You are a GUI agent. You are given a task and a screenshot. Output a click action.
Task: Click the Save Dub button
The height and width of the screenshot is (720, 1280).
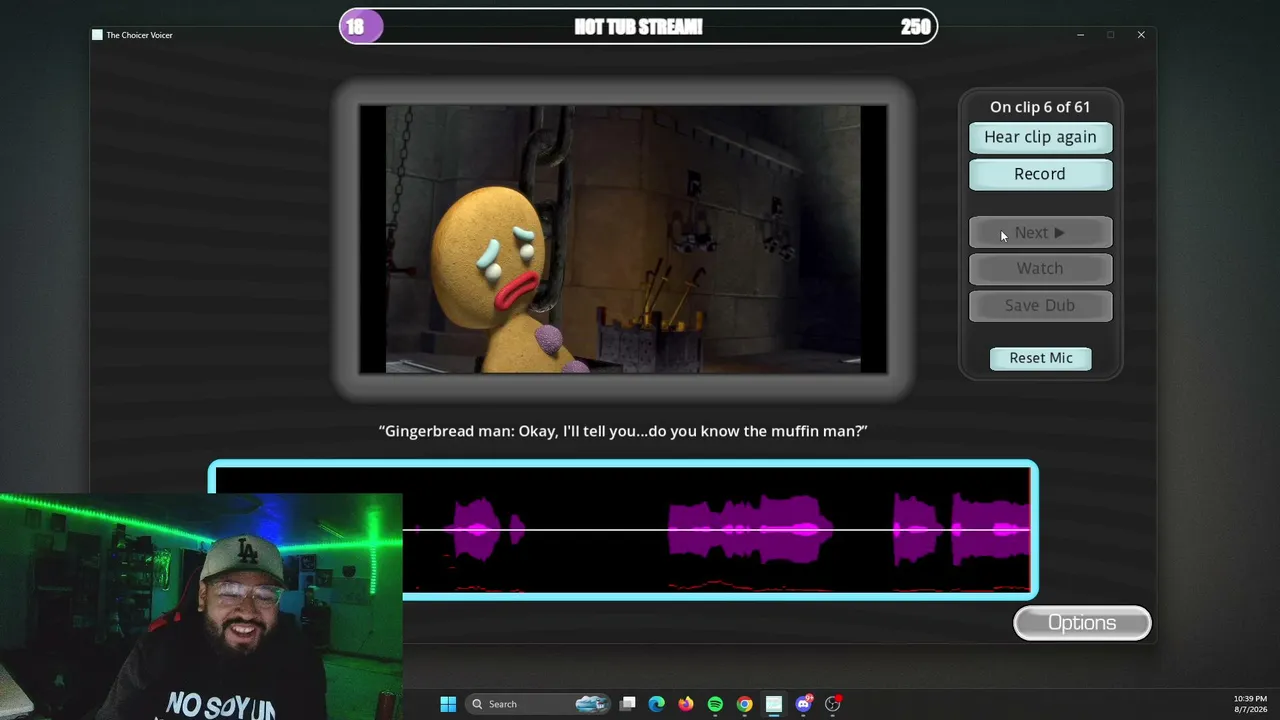tap(1040, 305)
